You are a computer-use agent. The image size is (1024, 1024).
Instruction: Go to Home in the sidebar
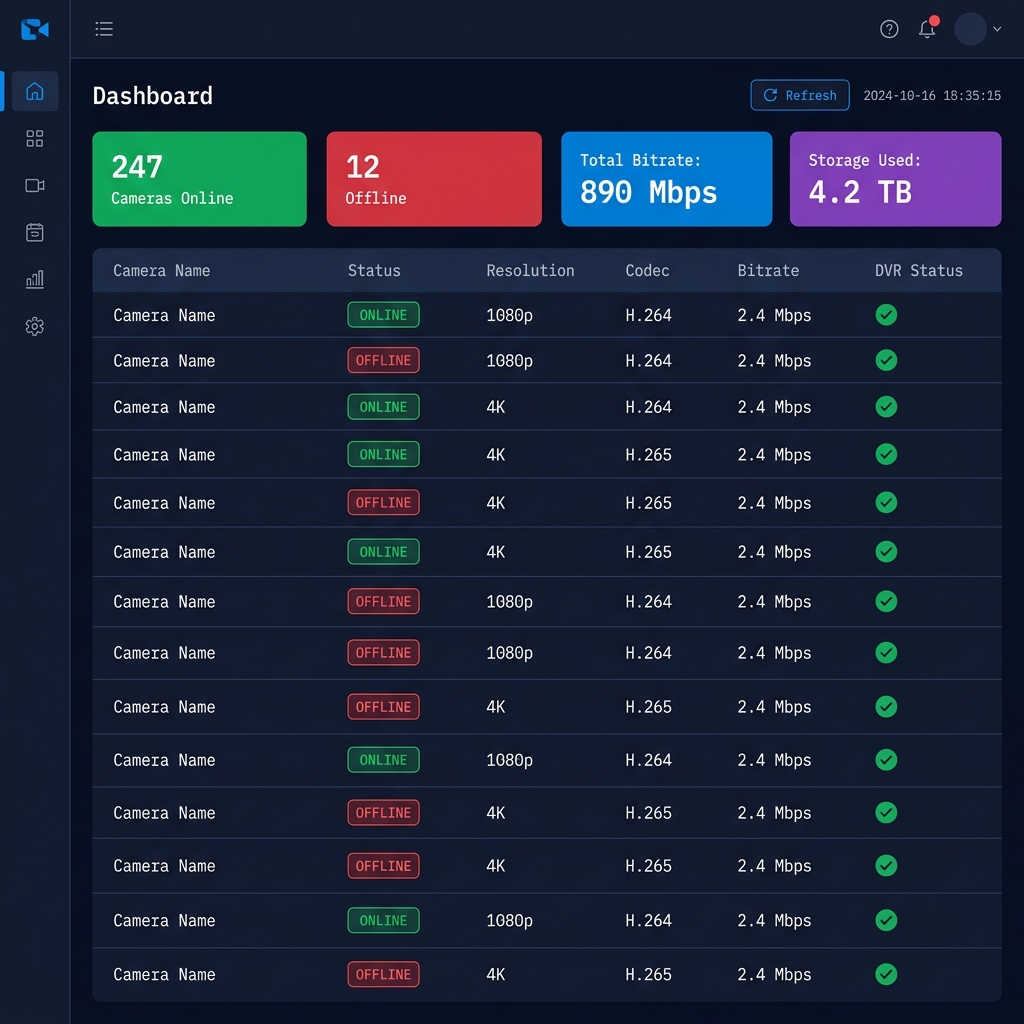(x=35, y=91)
